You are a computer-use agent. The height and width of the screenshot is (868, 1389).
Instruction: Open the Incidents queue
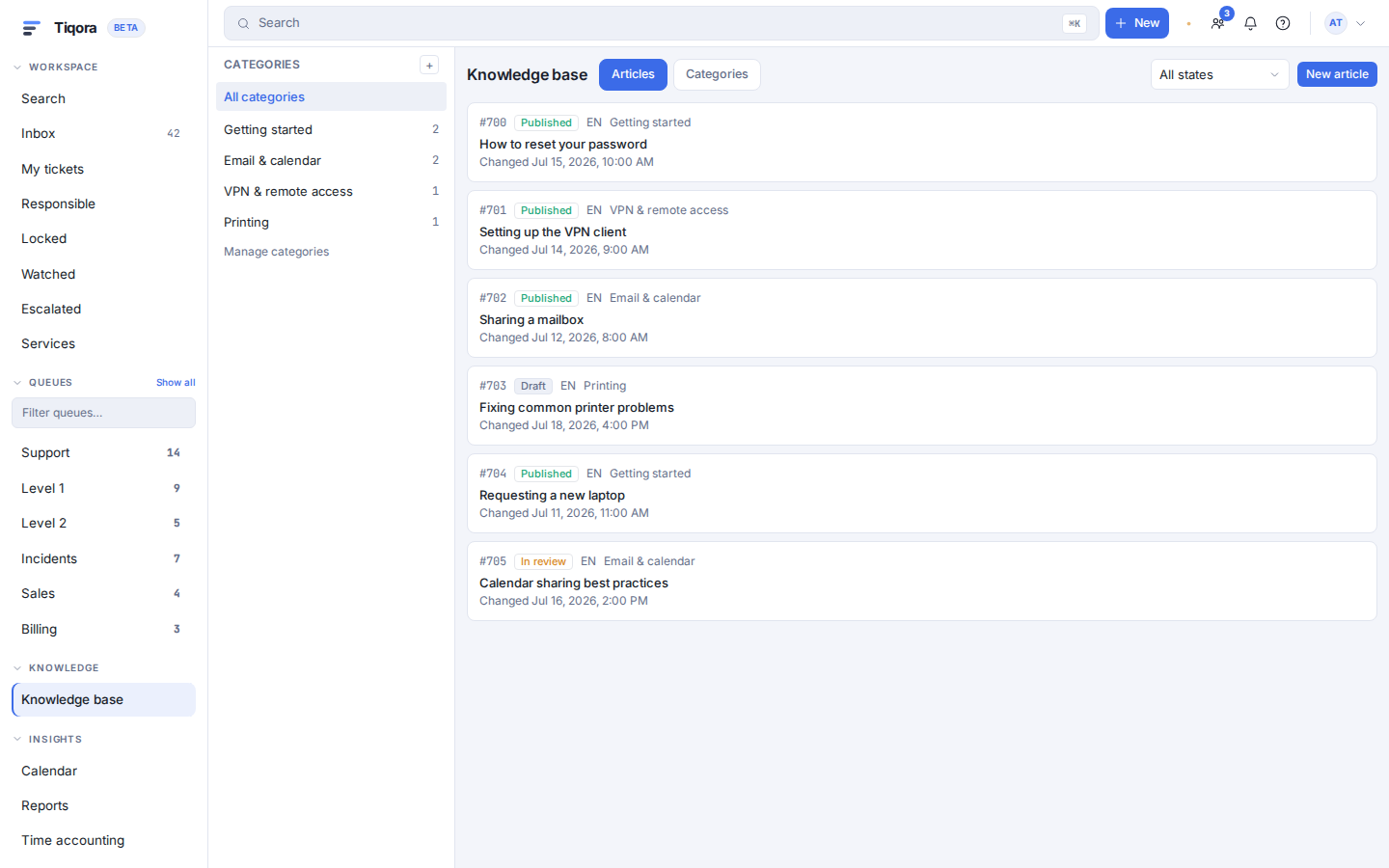tap(103, 558)
